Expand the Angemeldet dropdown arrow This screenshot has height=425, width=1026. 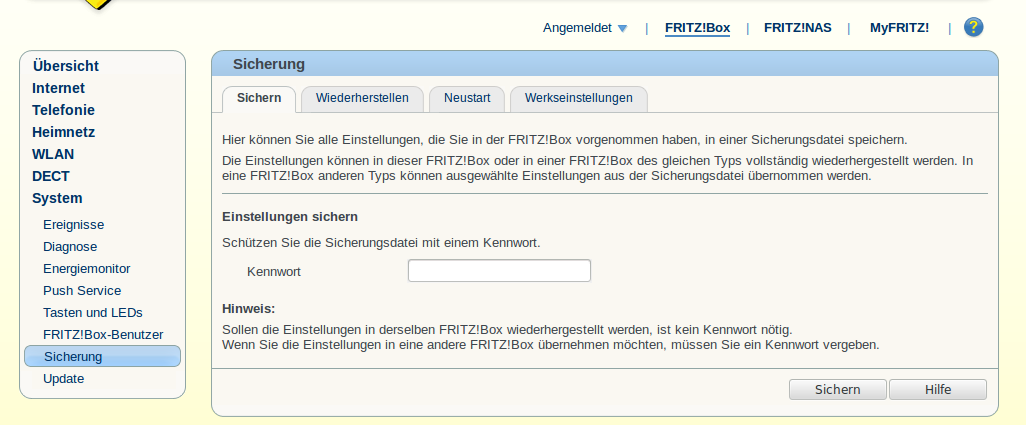622,28
